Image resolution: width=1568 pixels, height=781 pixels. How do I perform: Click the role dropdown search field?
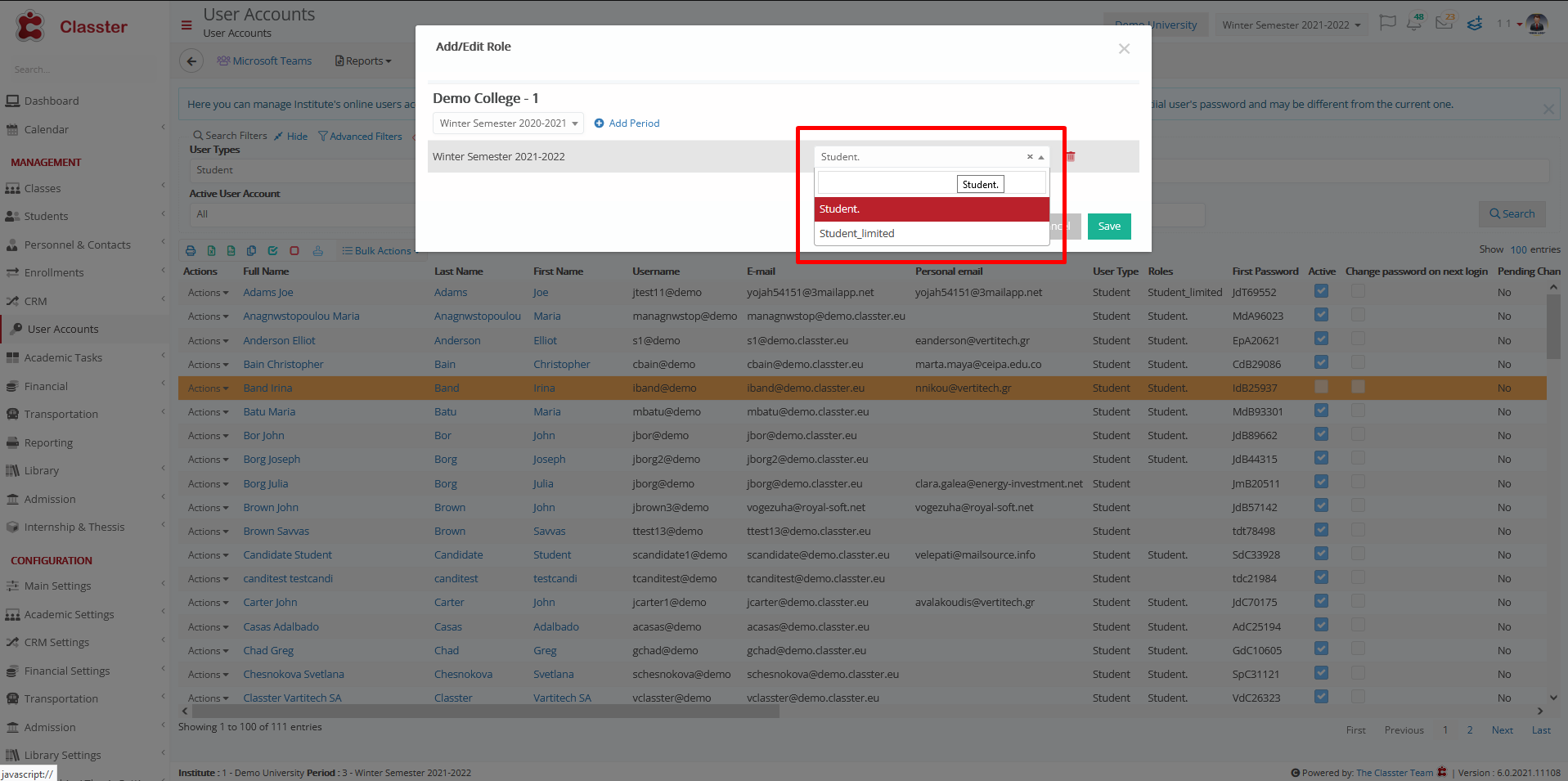[932, 182]
